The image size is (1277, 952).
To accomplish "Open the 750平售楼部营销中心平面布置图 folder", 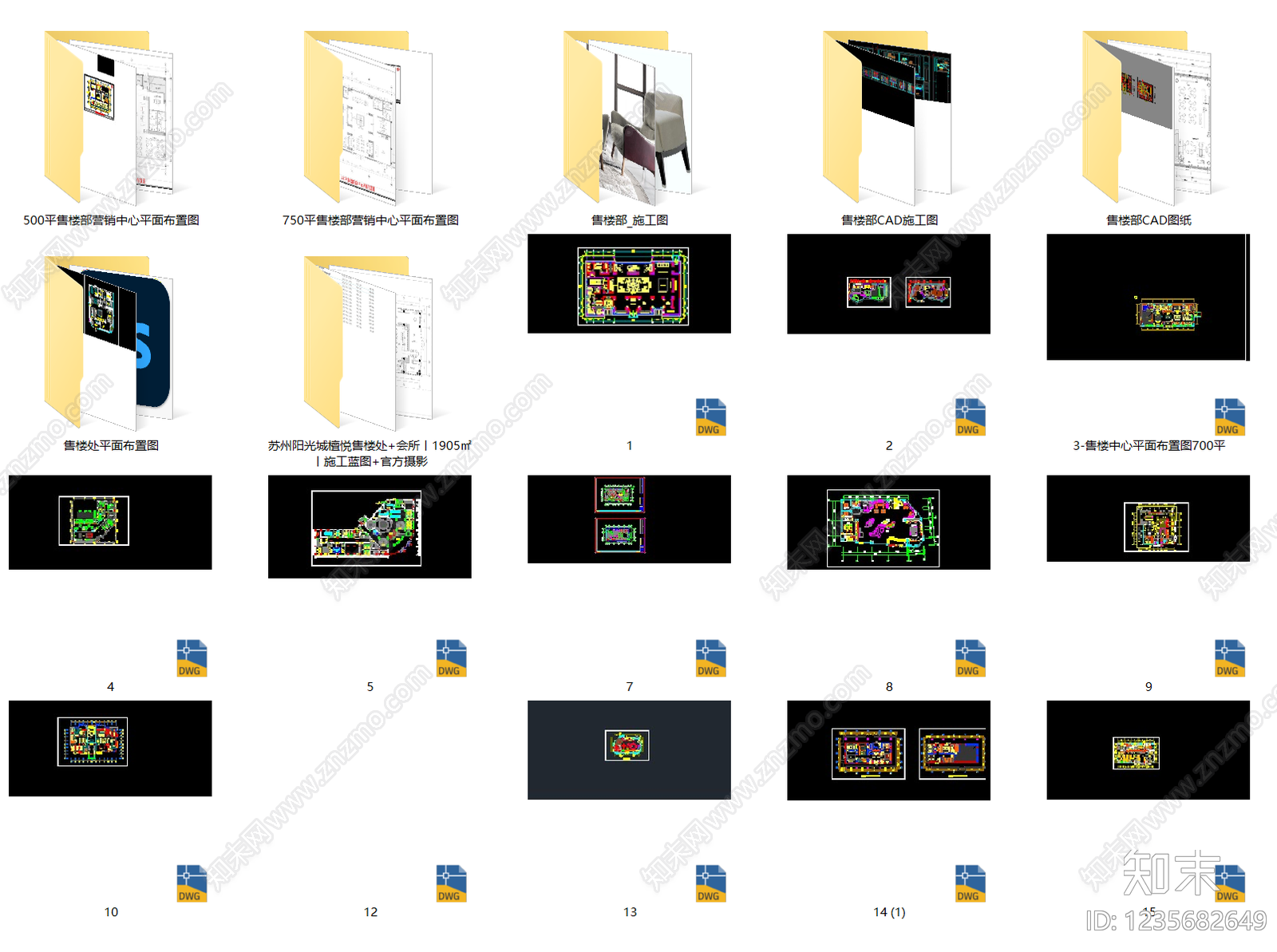I will [369, 117].
